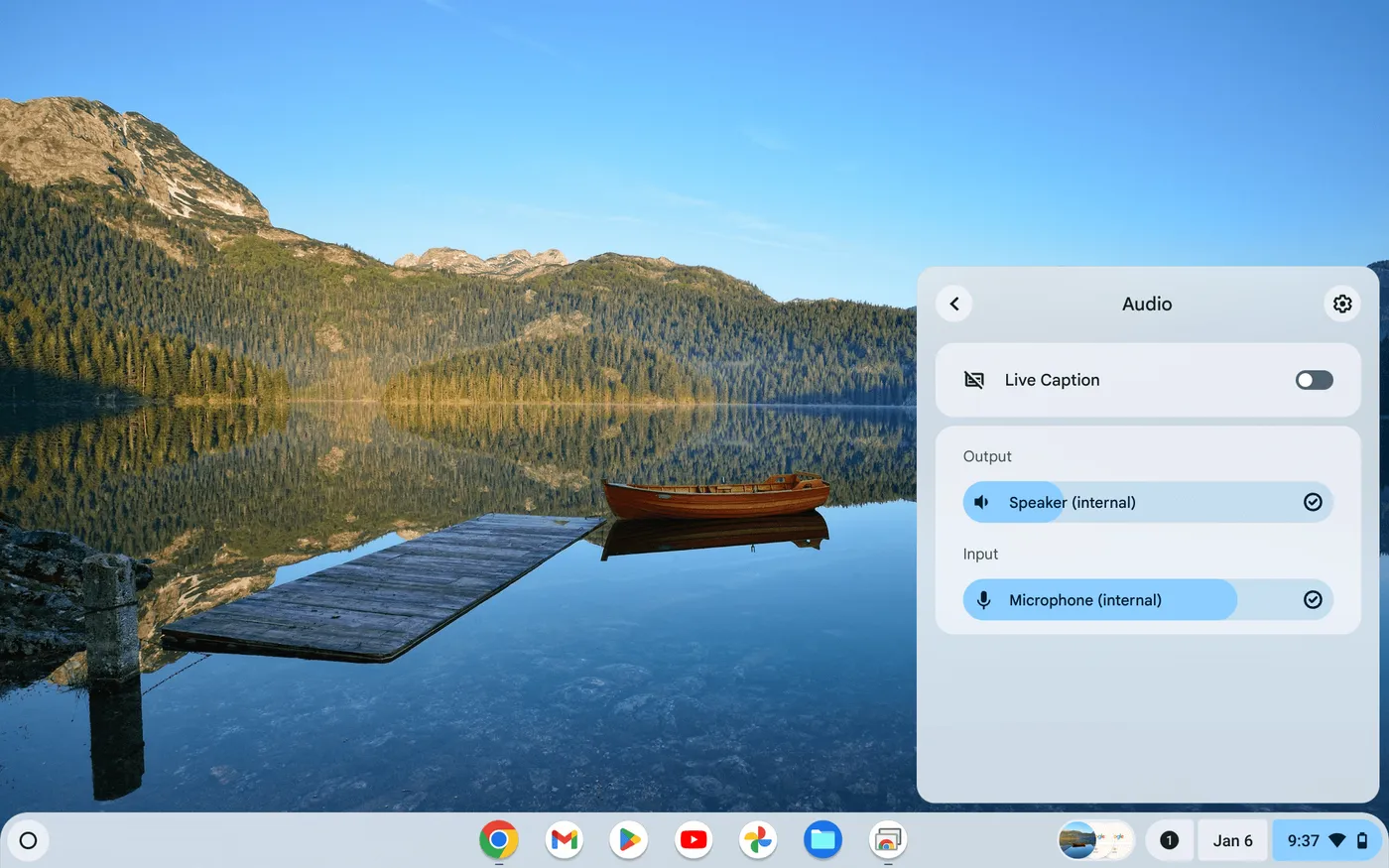Click the Live Caption label text
The height and width of the screenshot is (868, 1389).
tap(1052, 380)
